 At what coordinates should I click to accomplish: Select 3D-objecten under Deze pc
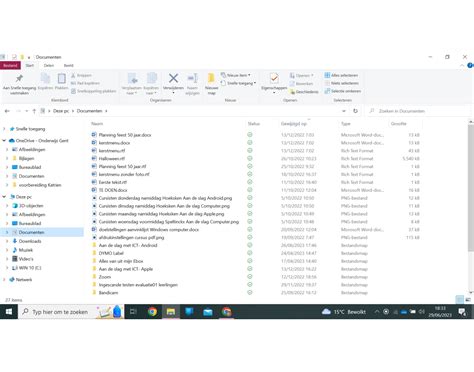click(x=31, y=206)
